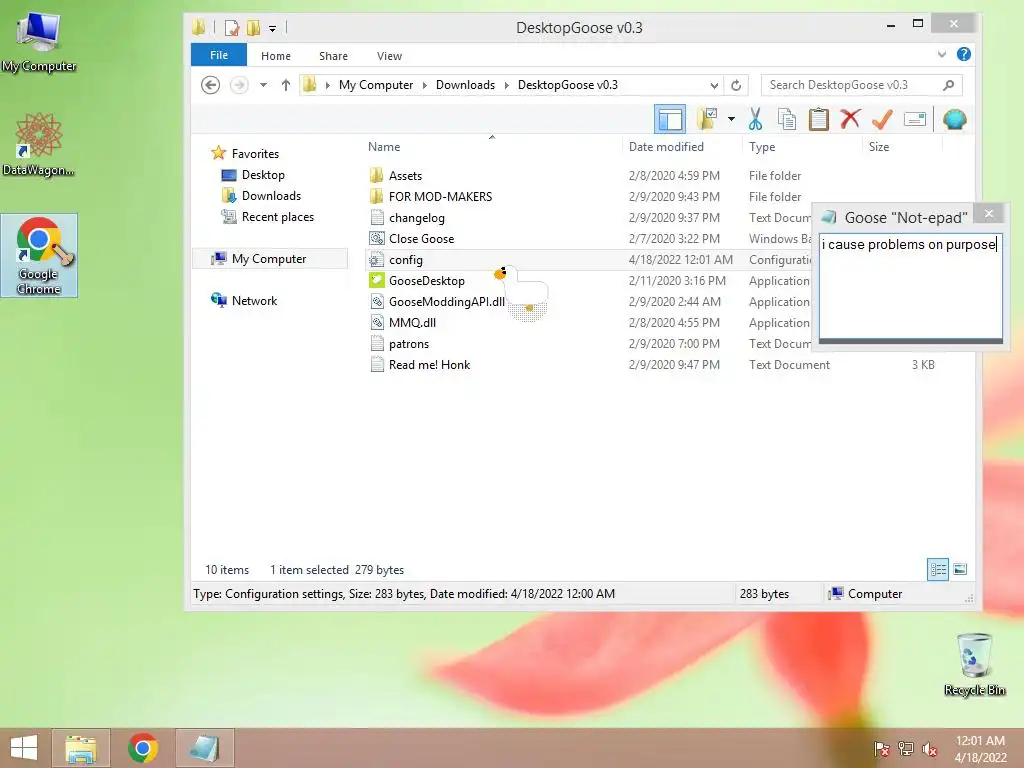This screenshot has height=768, width=1024.
Task: Switch to the Home ribbon tab
Action: [x=276, y=56]
